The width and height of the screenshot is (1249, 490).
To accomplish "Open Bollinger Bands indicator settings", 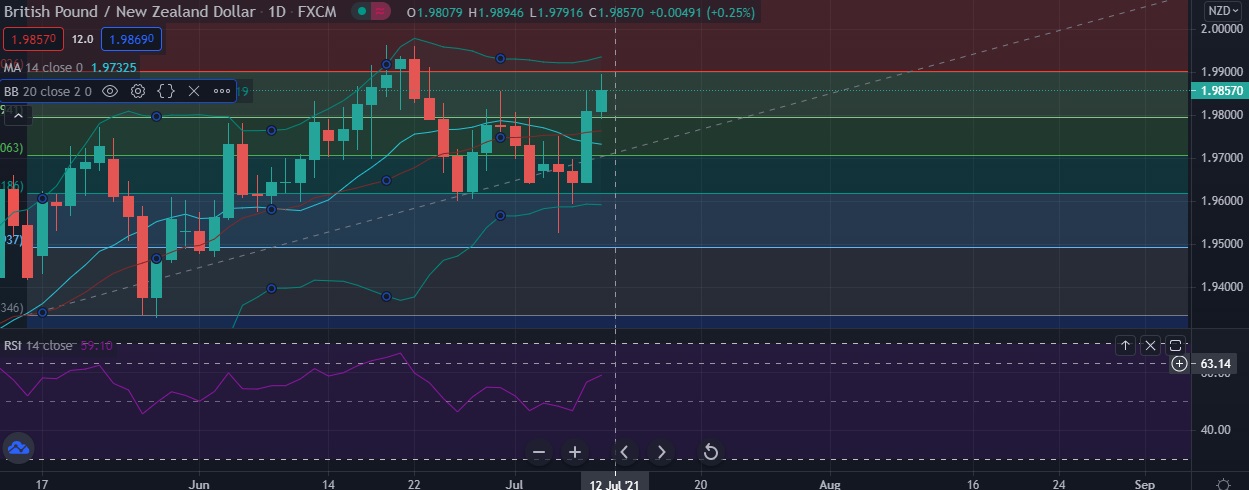I will point(138,91).
